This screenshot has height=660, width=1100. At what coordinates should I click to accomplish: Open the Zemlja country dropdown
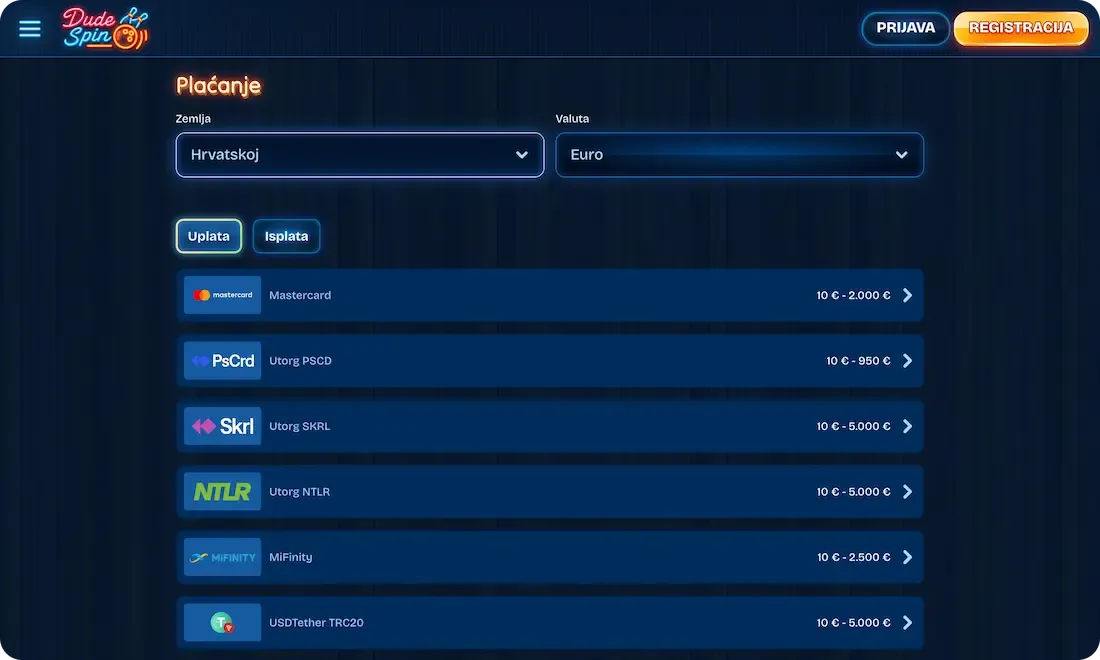click(x=360, y=155)
